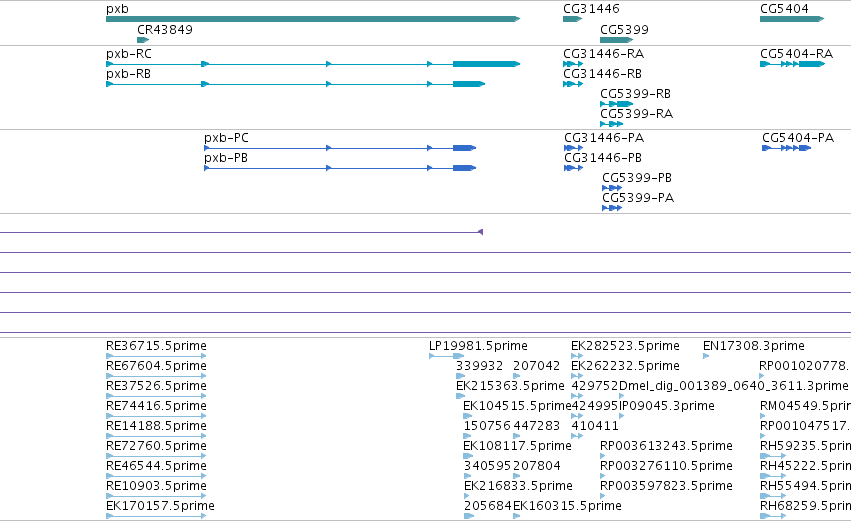Select the feature labeled 207042
The width and height of the screenshot is (851, 521).
coord(536,366)
